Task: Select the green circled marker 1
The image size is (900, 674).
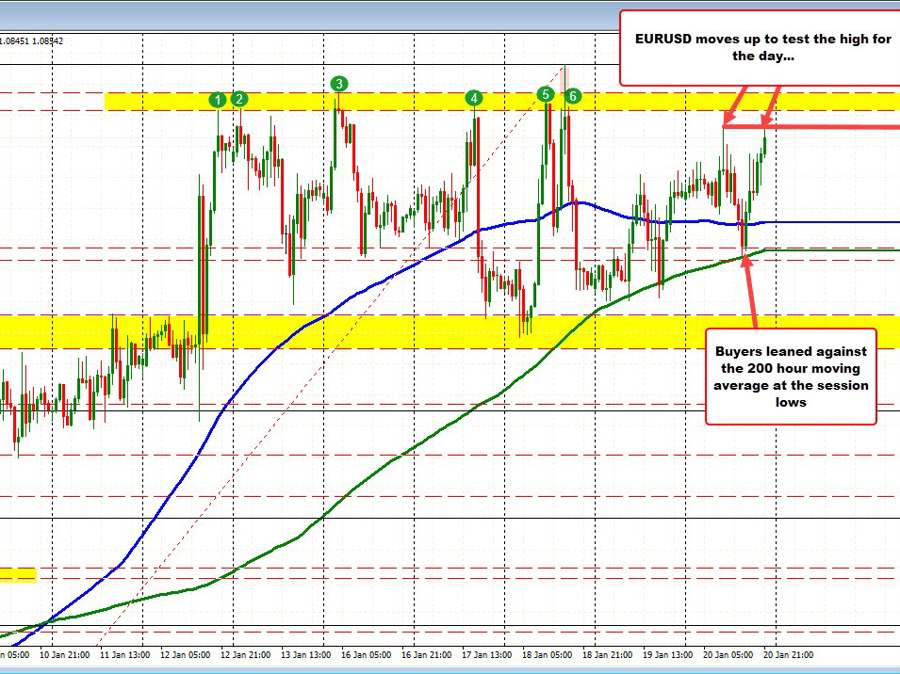Action: (x=219, y=99)
